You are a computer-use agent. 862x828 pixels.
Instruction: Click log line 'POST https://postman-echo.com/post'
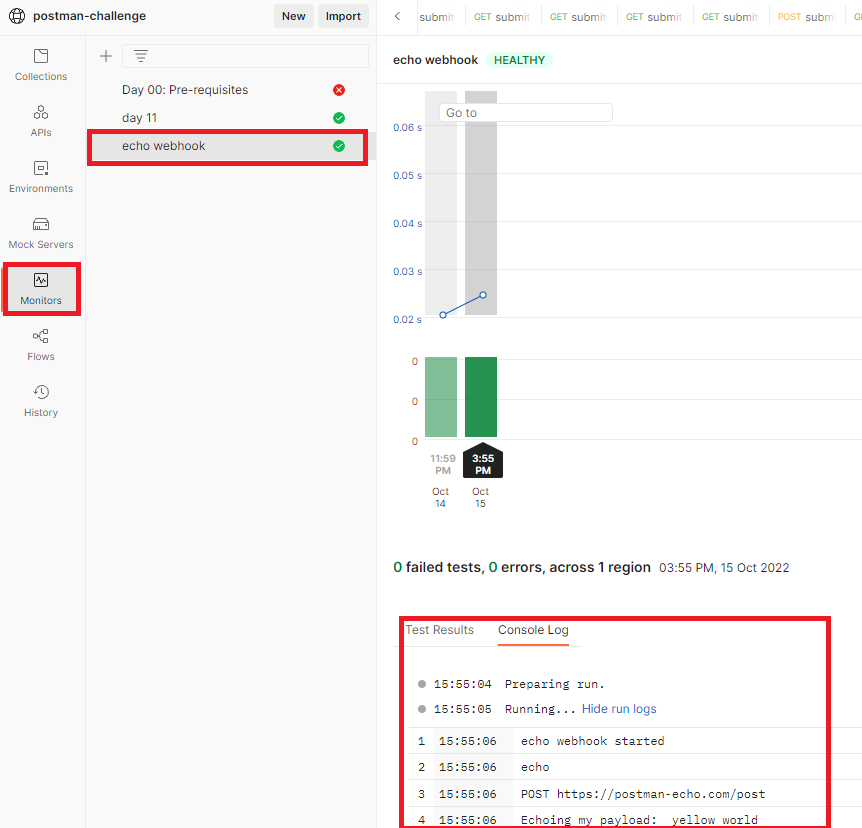643,794
